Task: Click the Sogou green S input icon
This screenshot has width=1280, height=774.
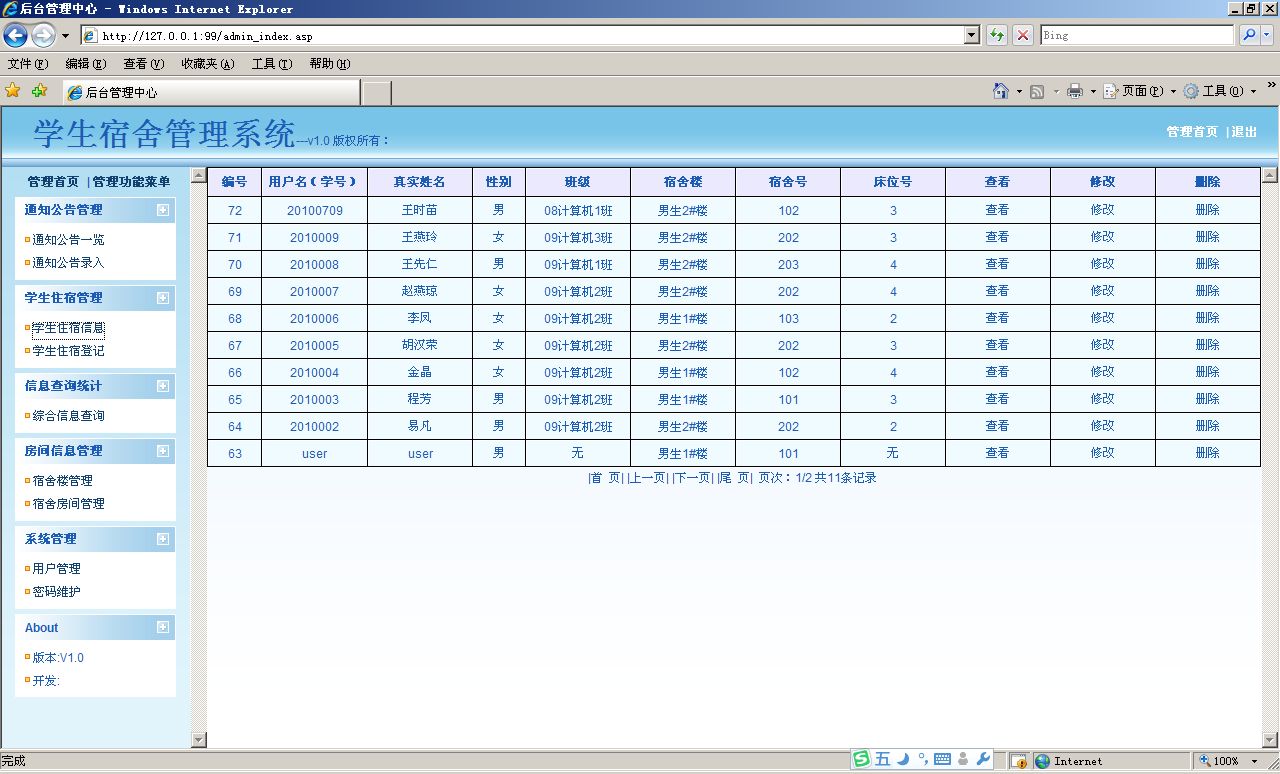Action: [861, 759]
